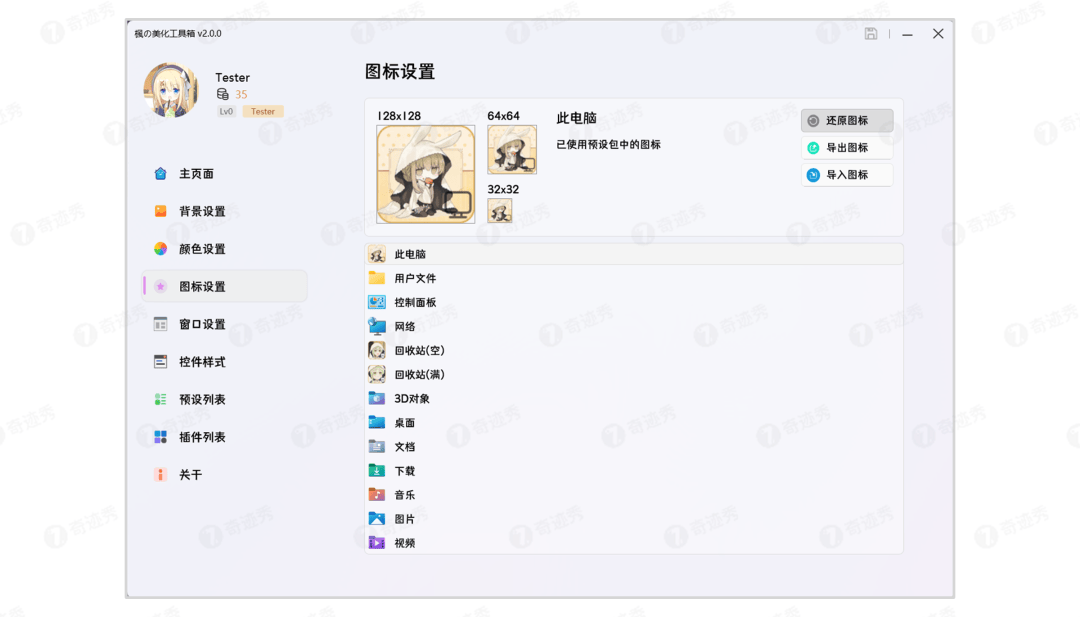Viewport: 1080px width, 617px height.
Task: Click the 文档 folder icon
Action: point(377,447)
